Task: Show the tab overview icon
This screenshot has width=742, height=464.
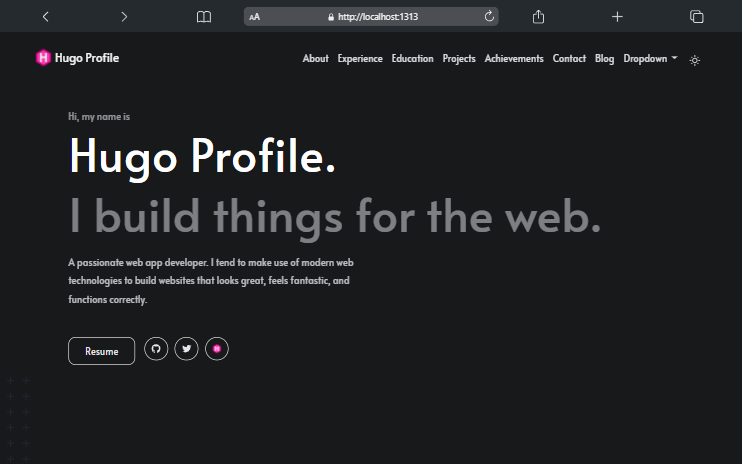Action: (697, 17)
